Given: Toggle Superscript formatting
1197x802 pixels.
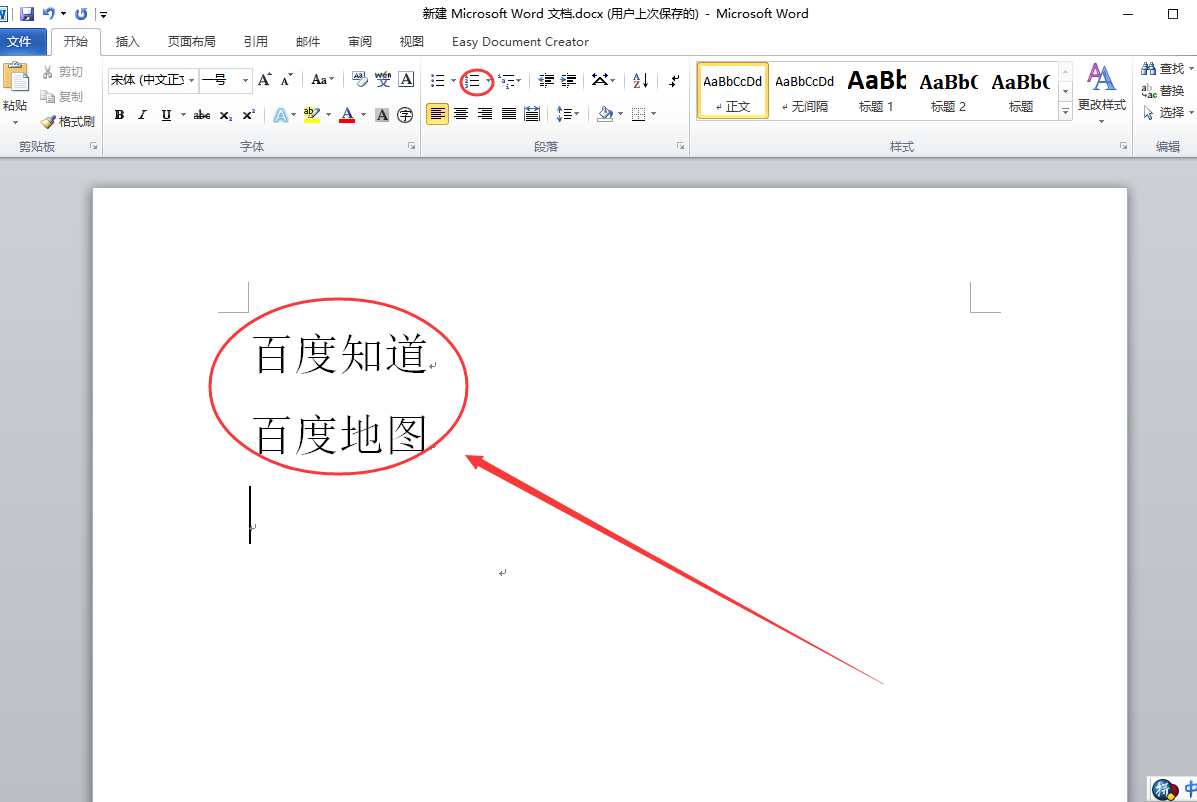Looking at the screenshot, I should tap(248, 114).
